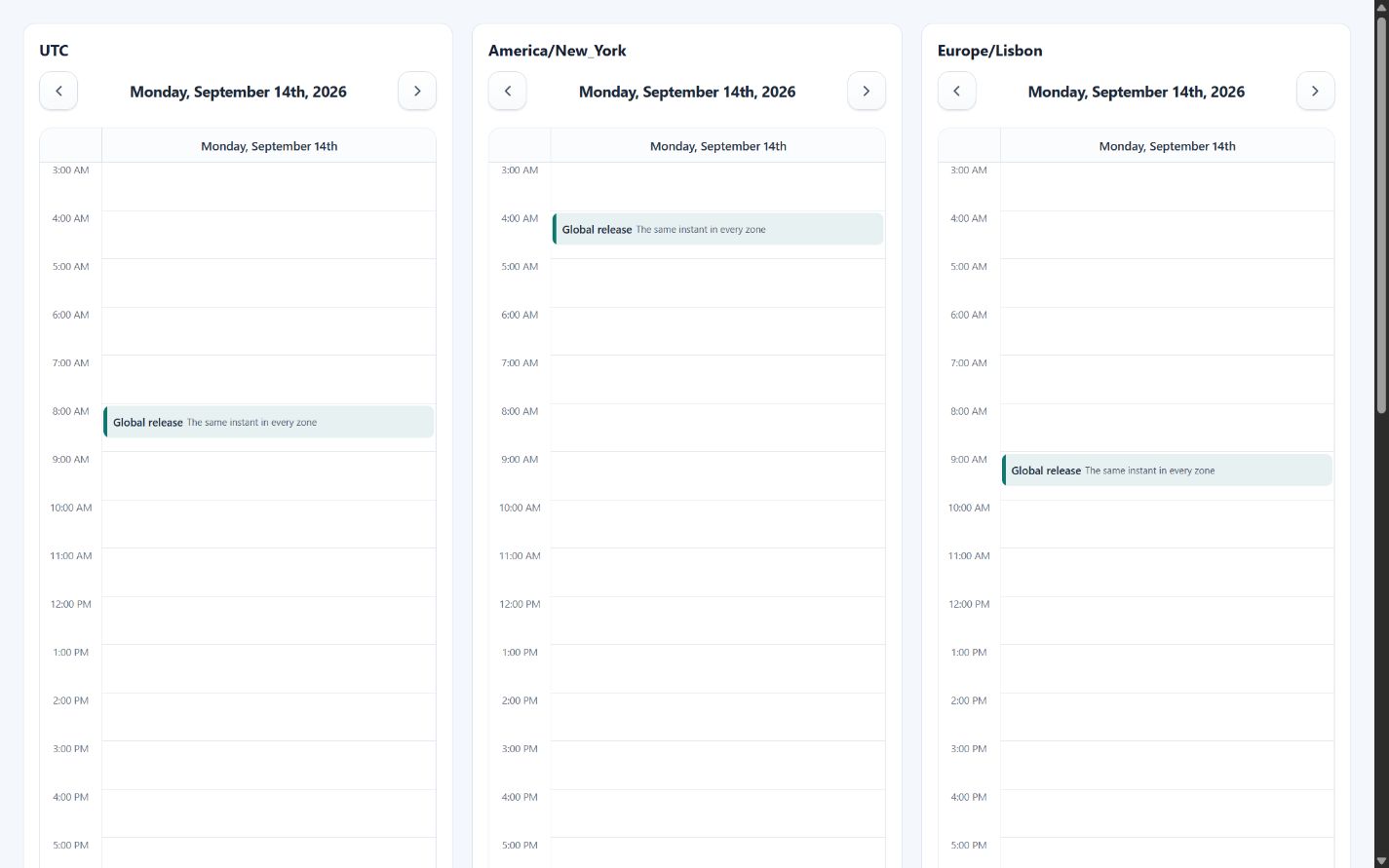Click the page's vertical scrollbar thumb

(x=1381, y=214)
